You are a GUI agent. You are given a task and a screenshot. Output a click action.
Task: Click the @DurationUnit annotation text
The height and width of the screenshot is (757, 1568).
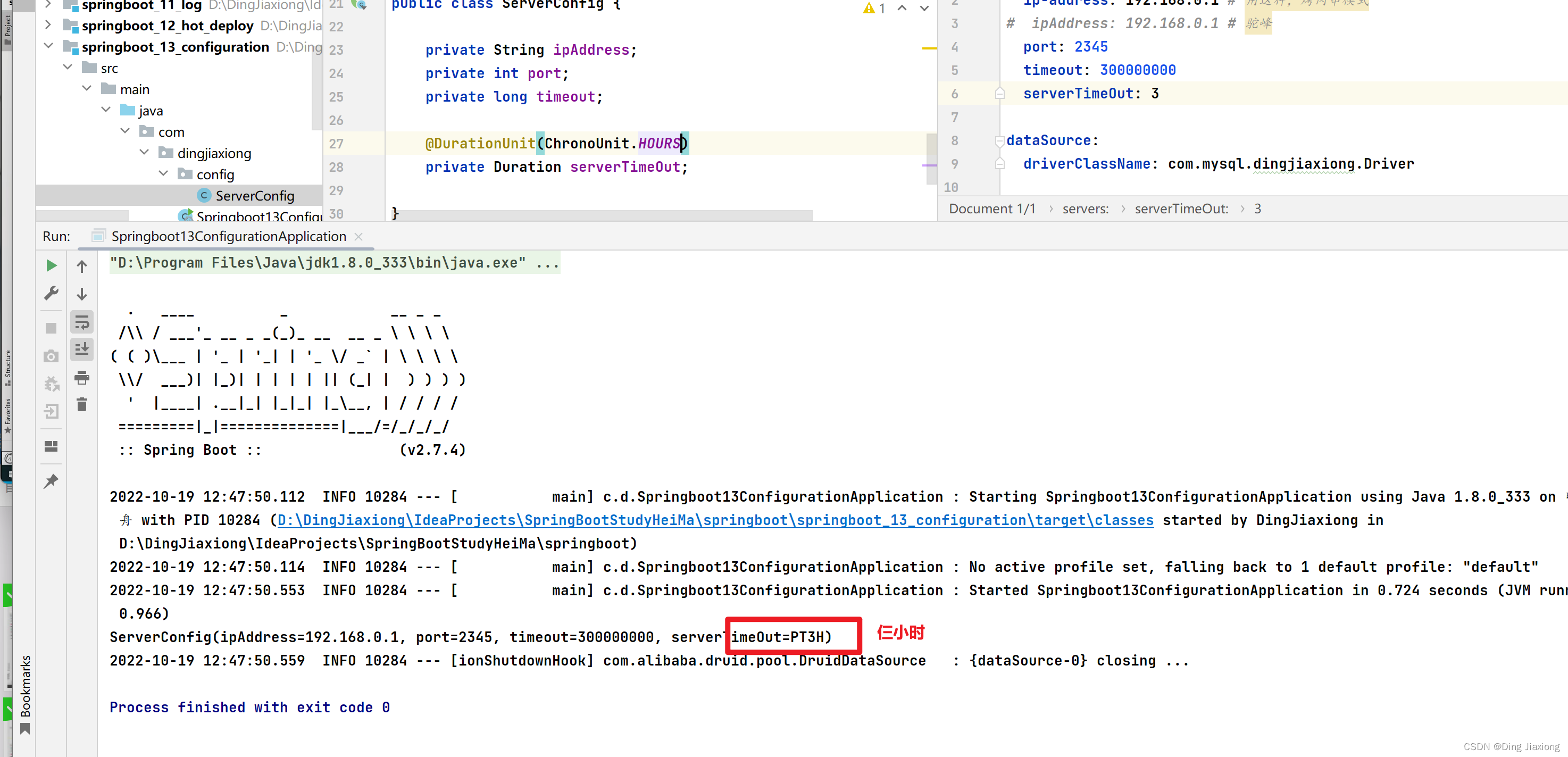coord(480,144)
